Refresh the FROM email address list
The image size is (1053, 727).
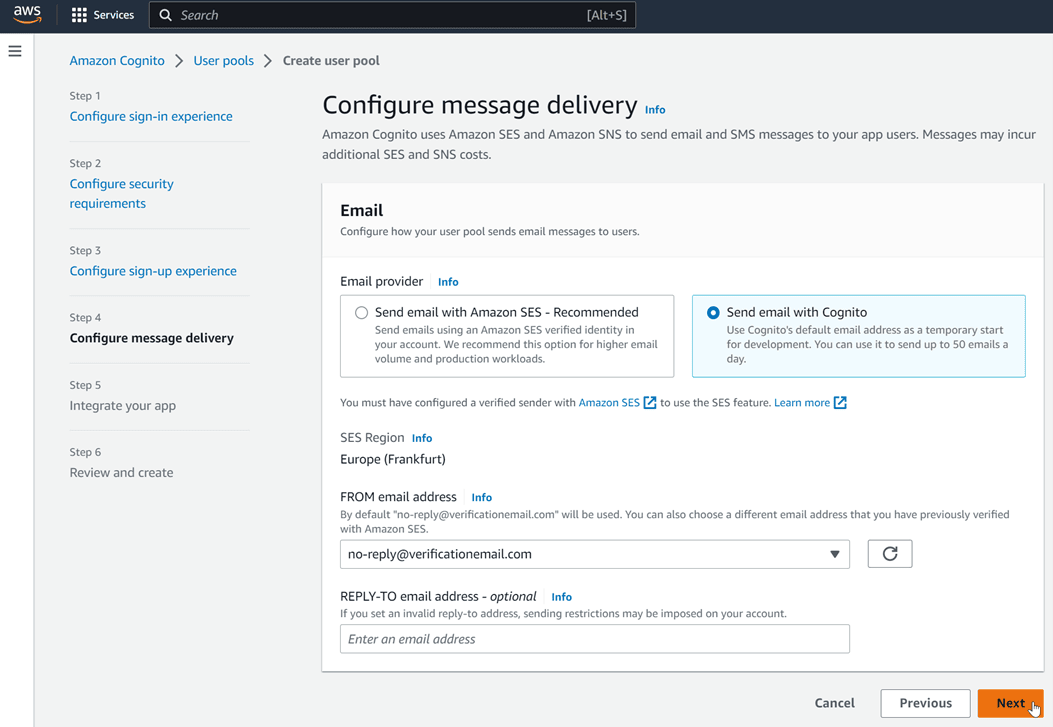click(x=889, y=553)
